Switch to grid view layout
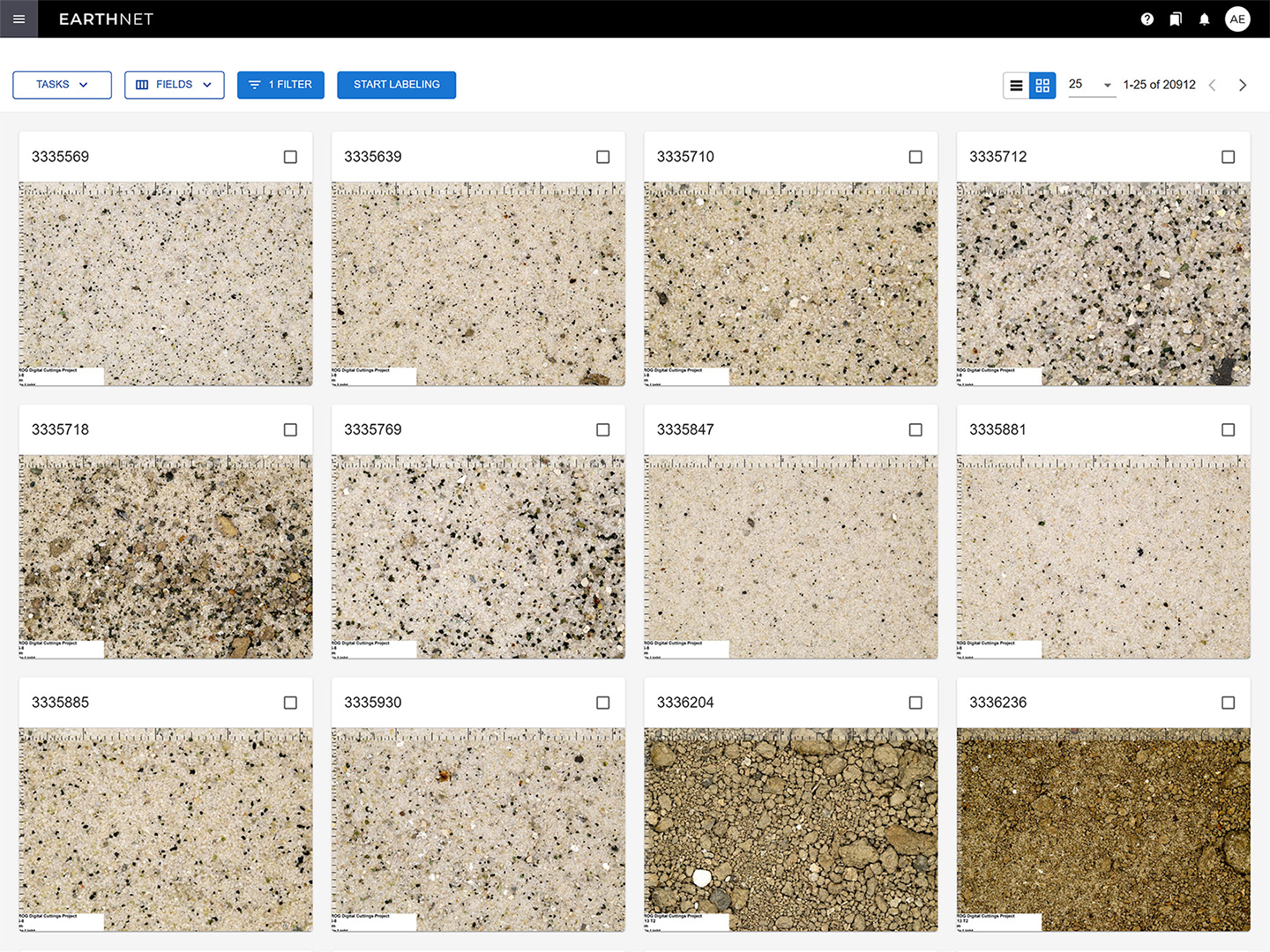1270x952 pixels. coord(1042,86)
